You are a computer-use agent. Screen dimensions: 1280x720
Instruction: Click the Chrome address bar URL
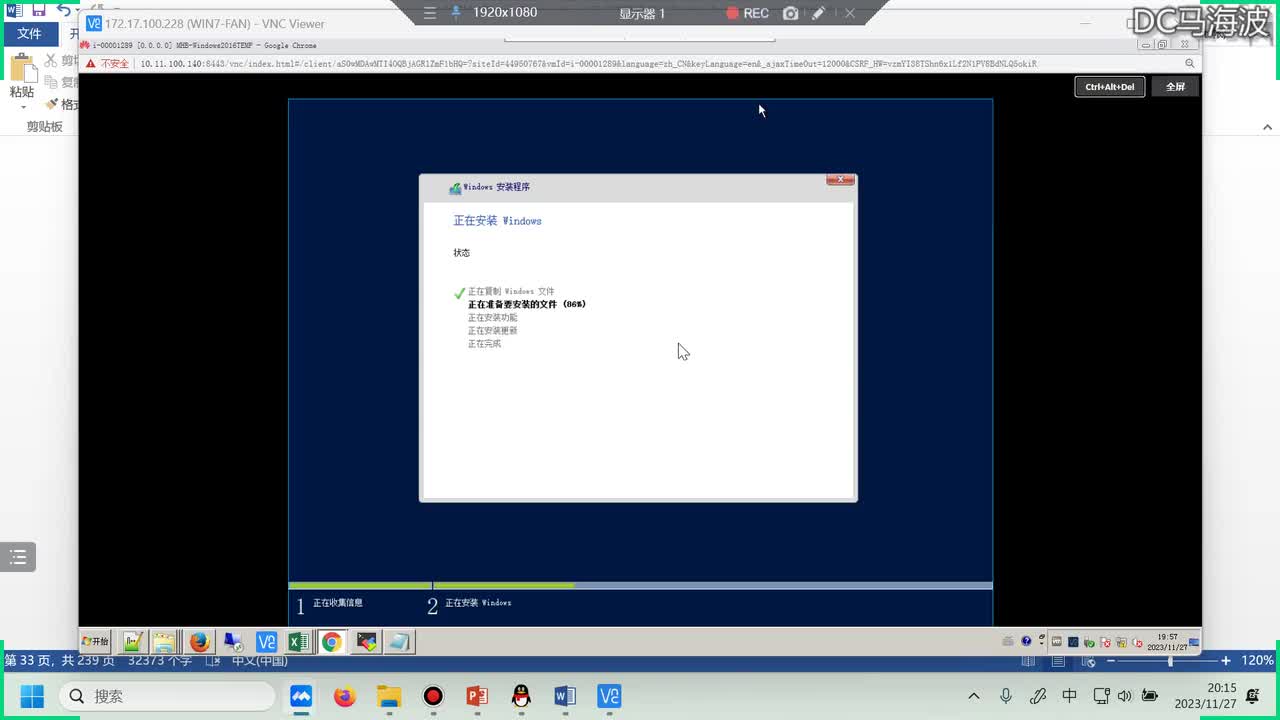pos(588,63)
